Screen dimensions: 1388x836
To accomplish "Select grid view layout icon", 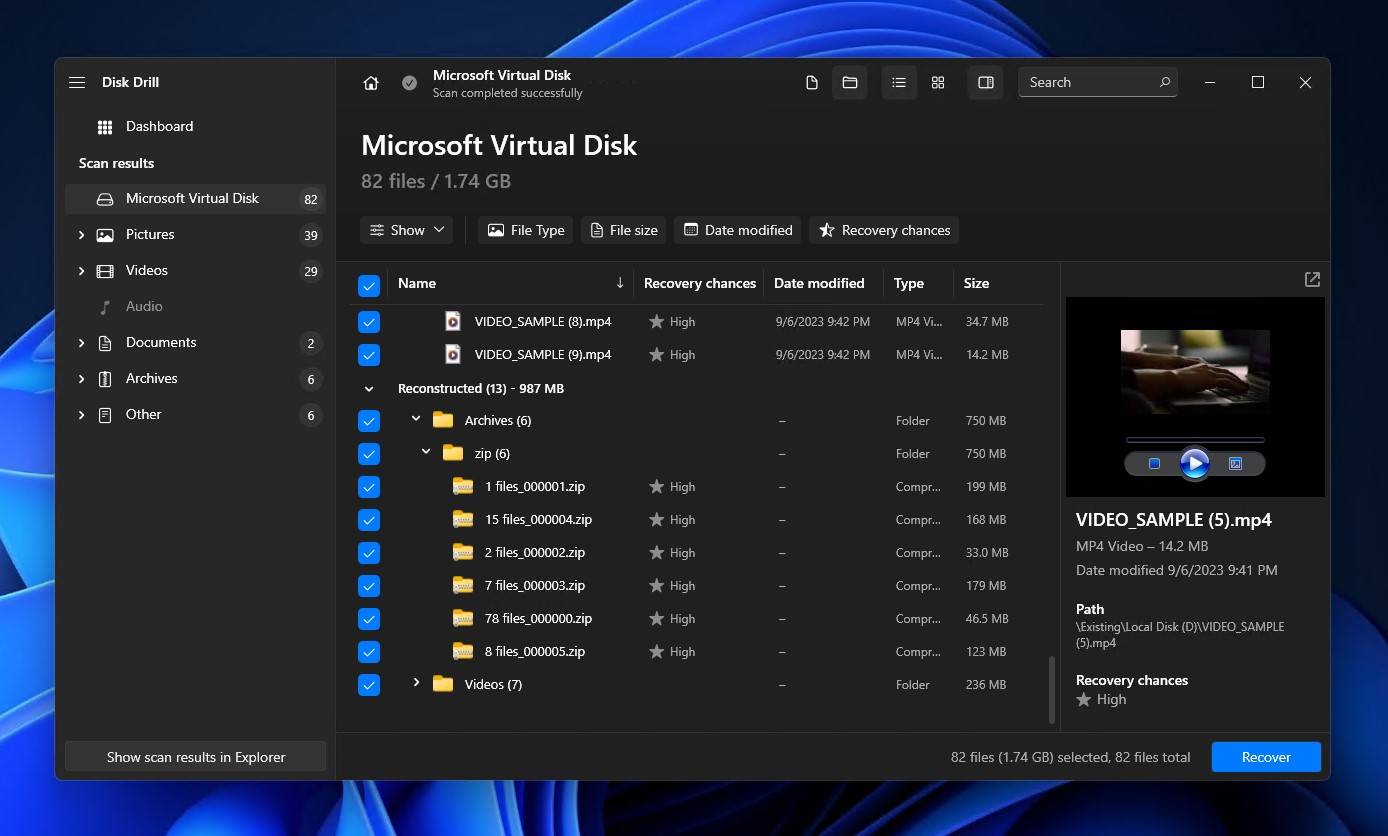I will (938, 83).
